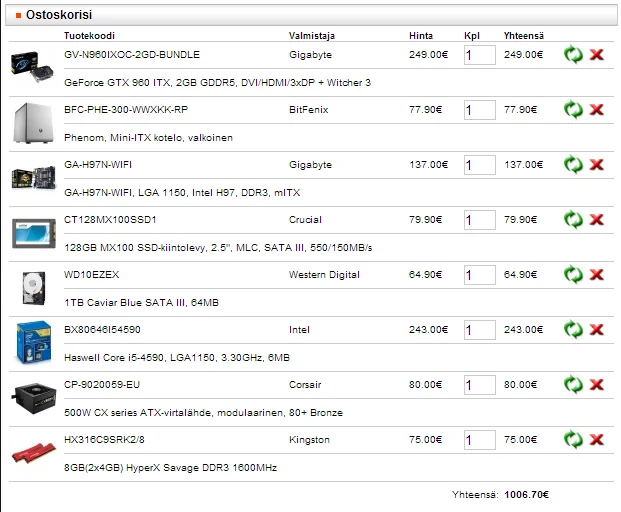Remove Intel BX80646I54590 processor from cart
Screen dimensions: 621x512
597,329
